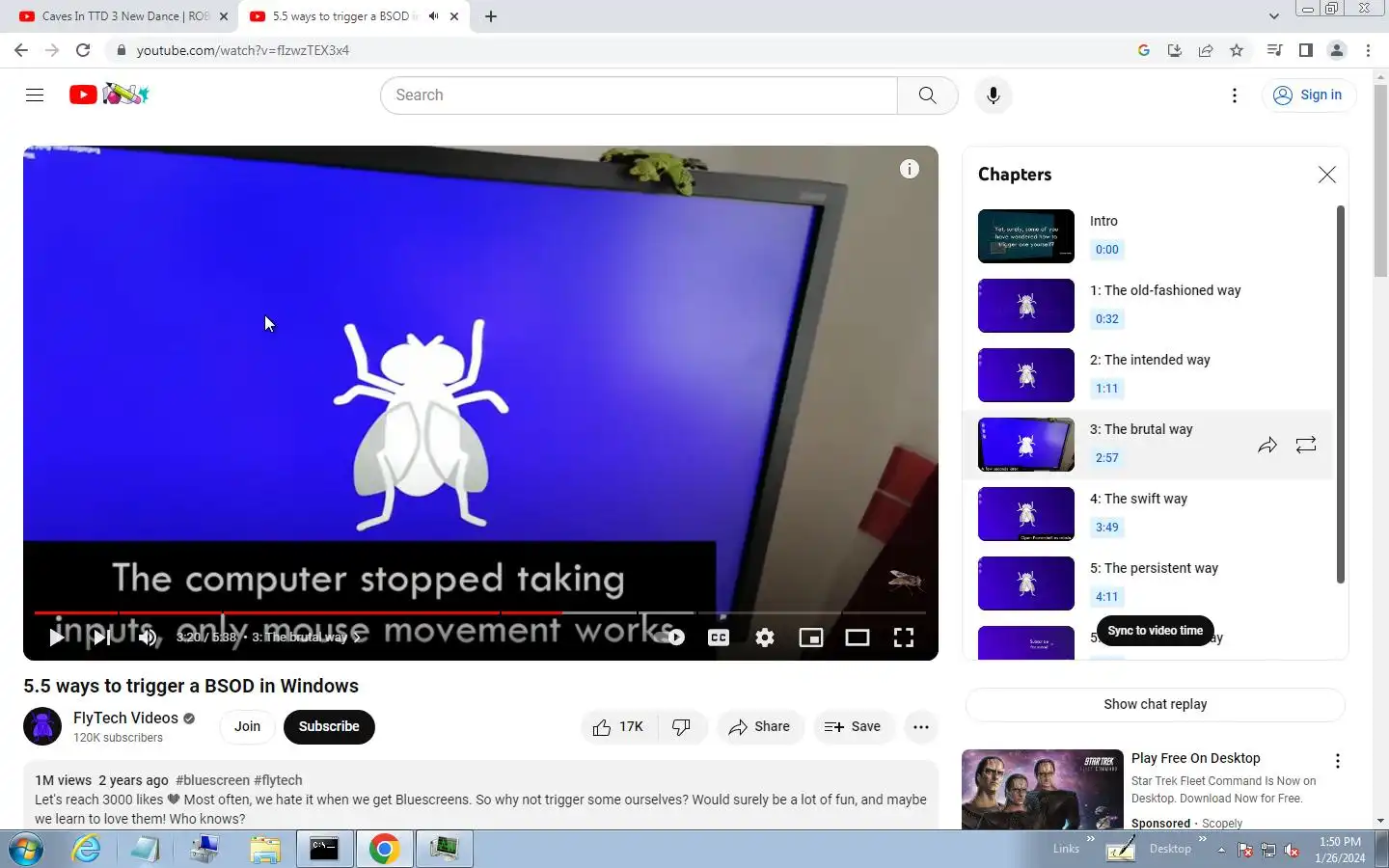
Task: Skip to next video
Action: [101, 637]
